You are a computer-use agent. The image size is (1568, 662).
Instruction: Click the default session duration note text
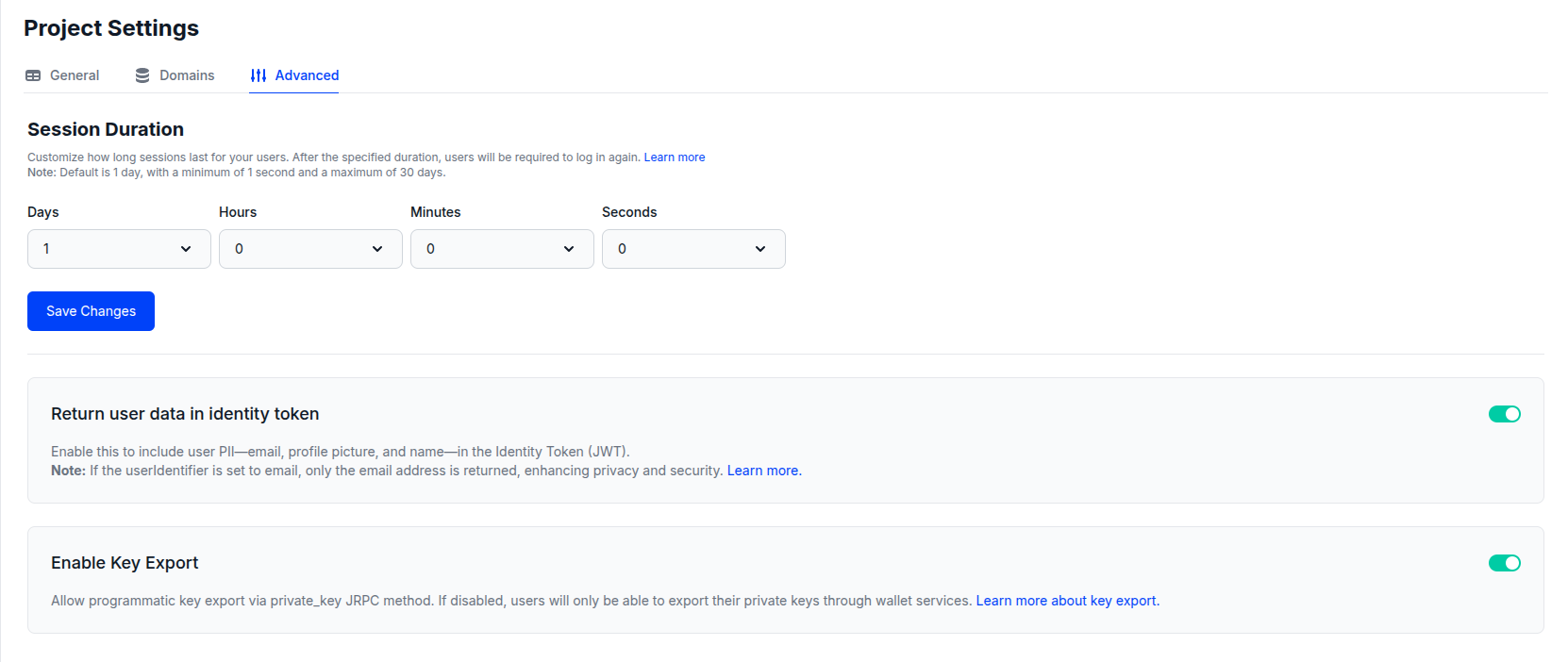pyautogui.click(x=237, y=173)
